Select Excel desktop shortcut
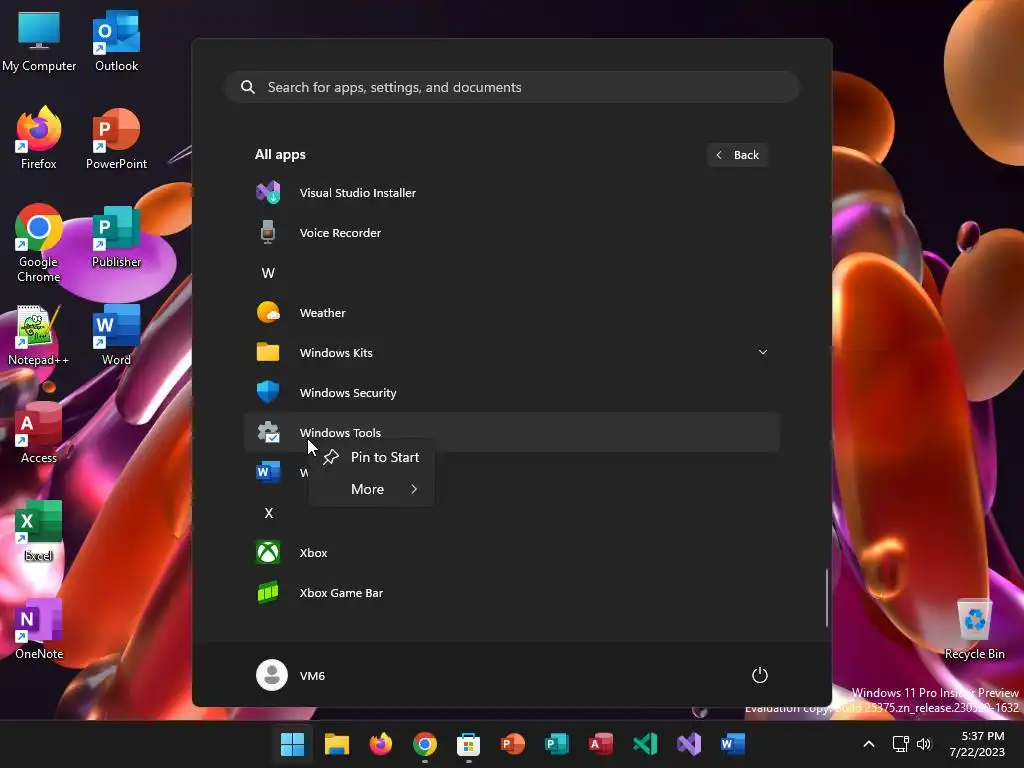The width and height of the screenshot is (1024, 768). coord(39,532)
